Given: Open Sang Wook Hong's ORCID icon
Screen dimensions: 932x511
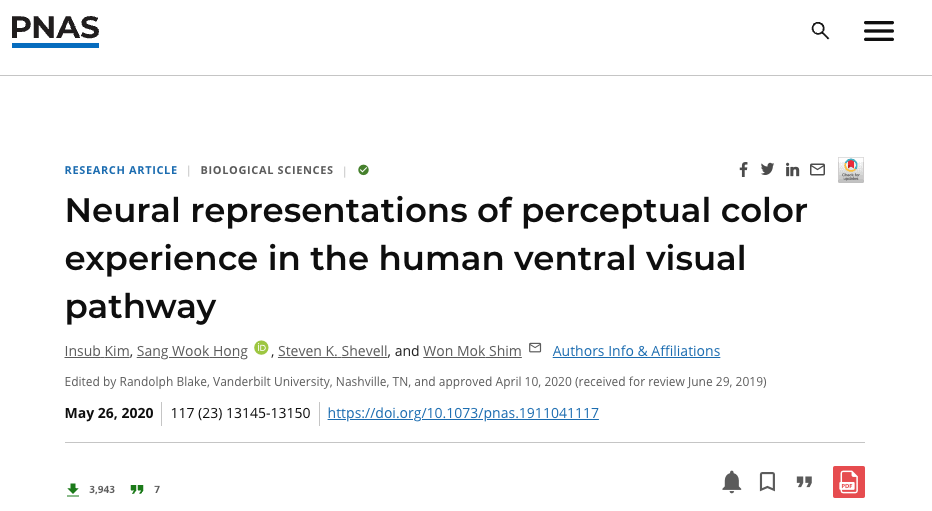Looking at the screenshot, I should click(261, 348).
